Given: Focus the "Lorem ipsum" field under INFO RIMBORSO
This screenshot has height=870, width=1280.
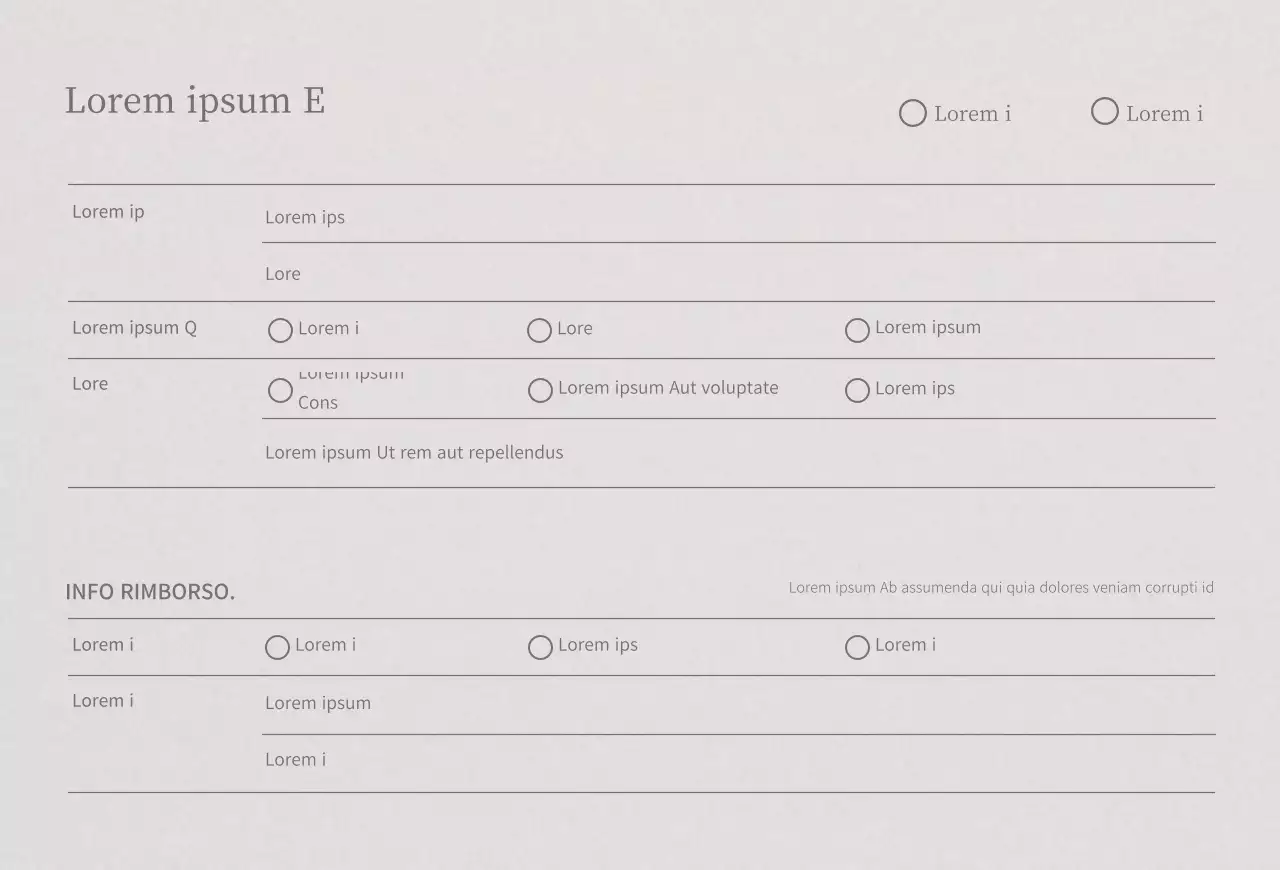Looking at the screenshot, I should point(738,704).
